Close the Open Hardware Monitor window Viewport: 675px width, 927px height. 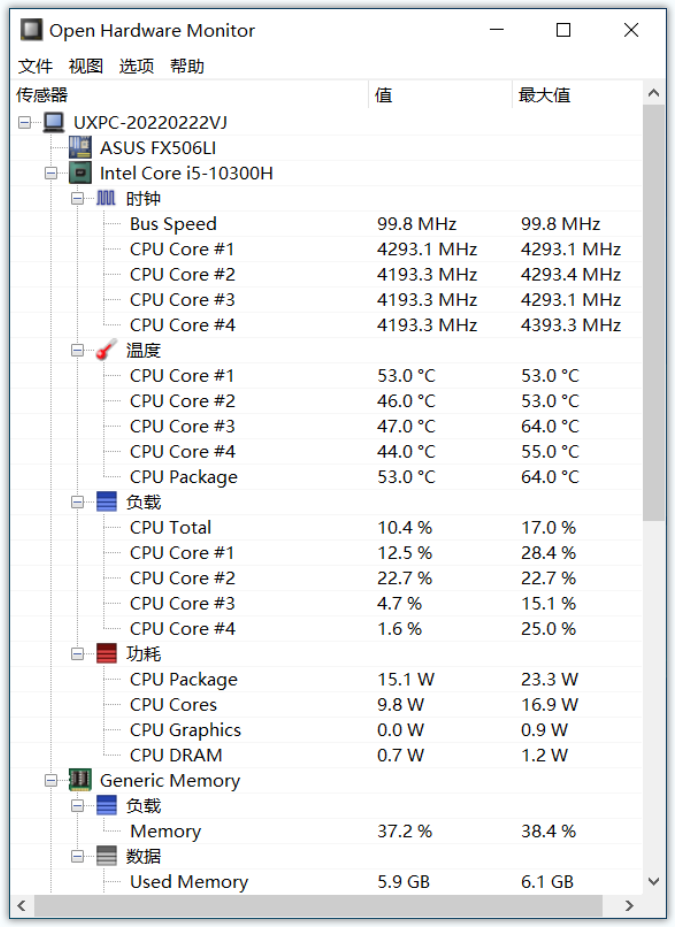(631, 30)
